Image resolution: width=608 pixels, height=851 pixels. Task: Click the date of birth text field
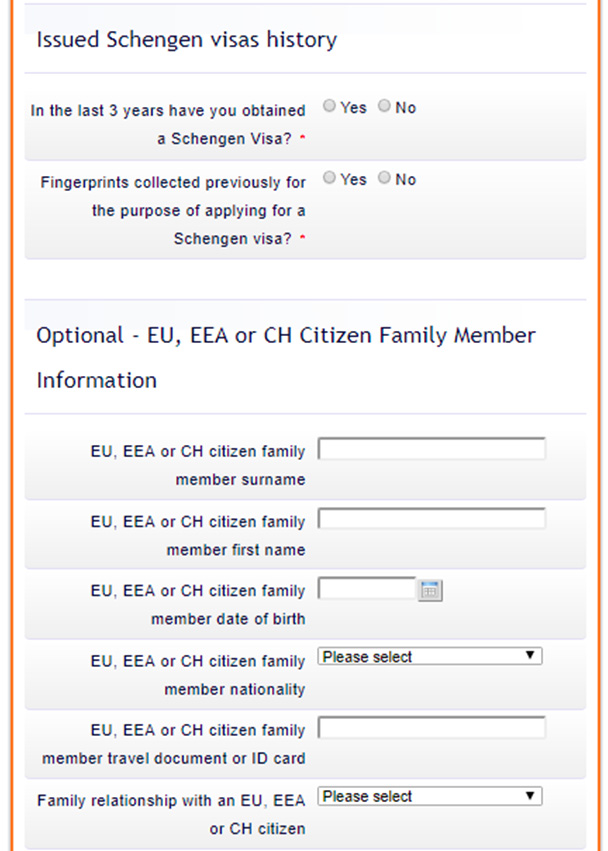[367, 589]
